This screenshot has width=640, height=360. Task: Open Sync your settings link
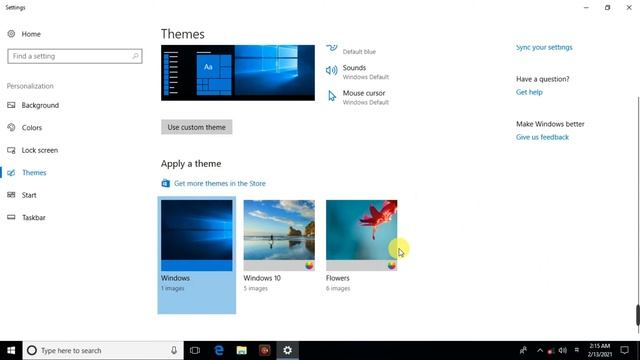(x=544, y=47)
